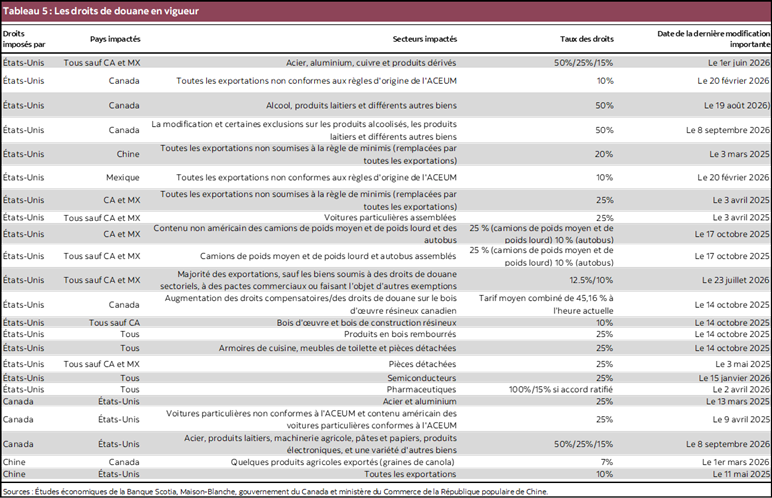Click the 'Sources : Études économiques de la Banque Scotia' footnote
The height and width of the screenshot is (498, 772).
pyautogui.click(x=275, y=491)
